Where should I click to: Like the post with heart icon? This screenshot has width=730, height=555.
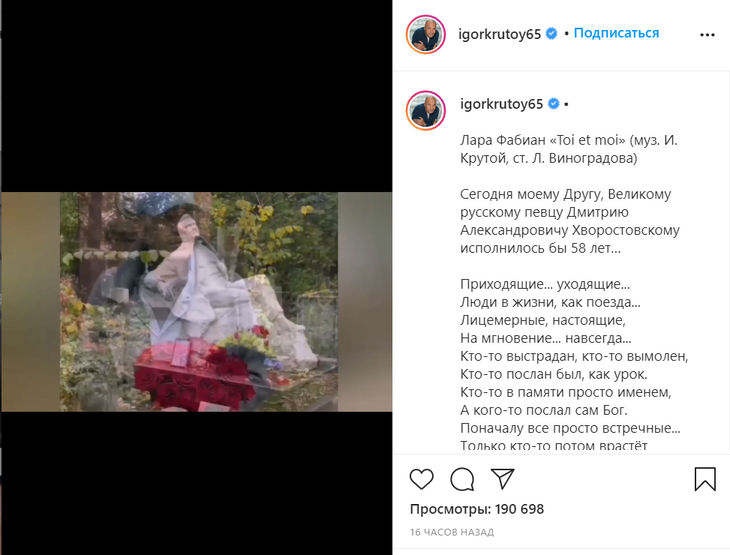[421, 479]
